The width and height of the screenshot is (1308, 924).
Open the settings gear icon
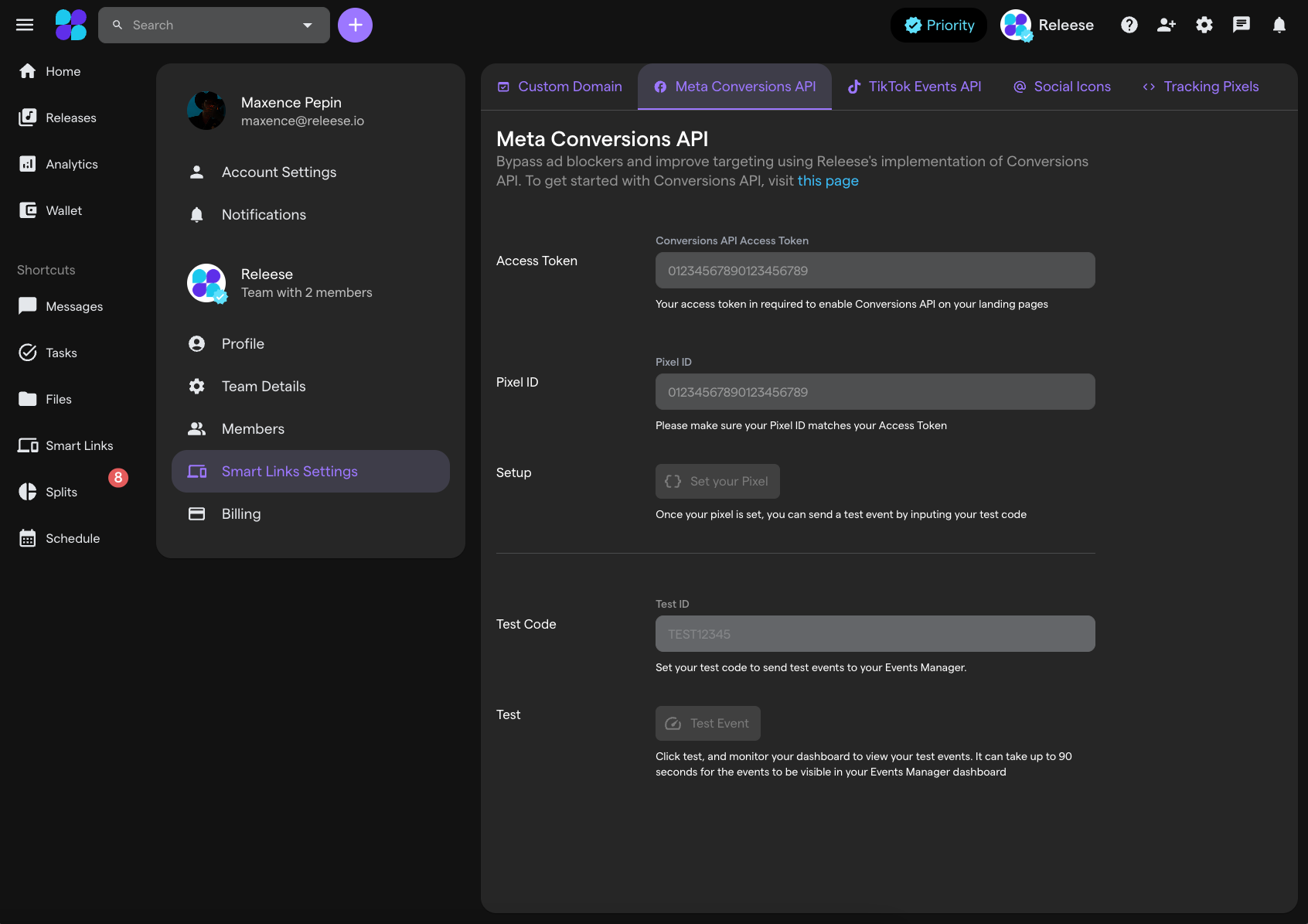pos(1204,25)
